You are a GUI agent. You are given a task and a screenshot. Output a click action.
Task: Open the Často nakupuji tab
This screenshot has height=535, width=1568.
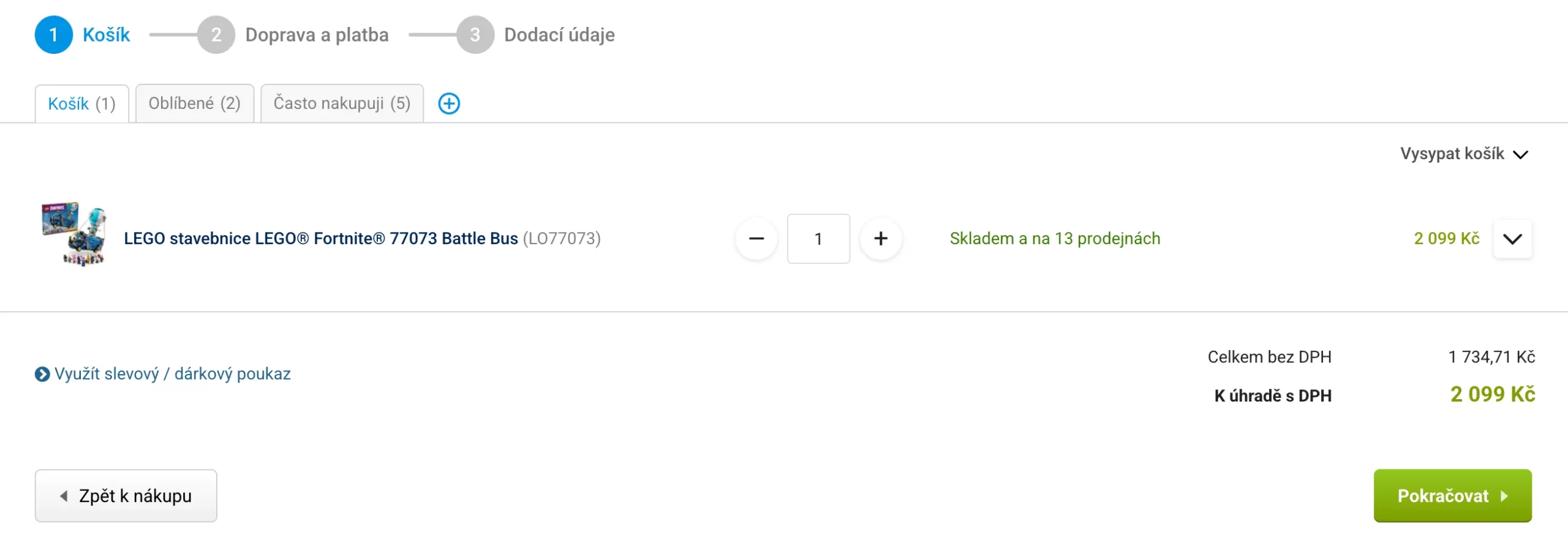pyautogui.click(x=341, y=103)
